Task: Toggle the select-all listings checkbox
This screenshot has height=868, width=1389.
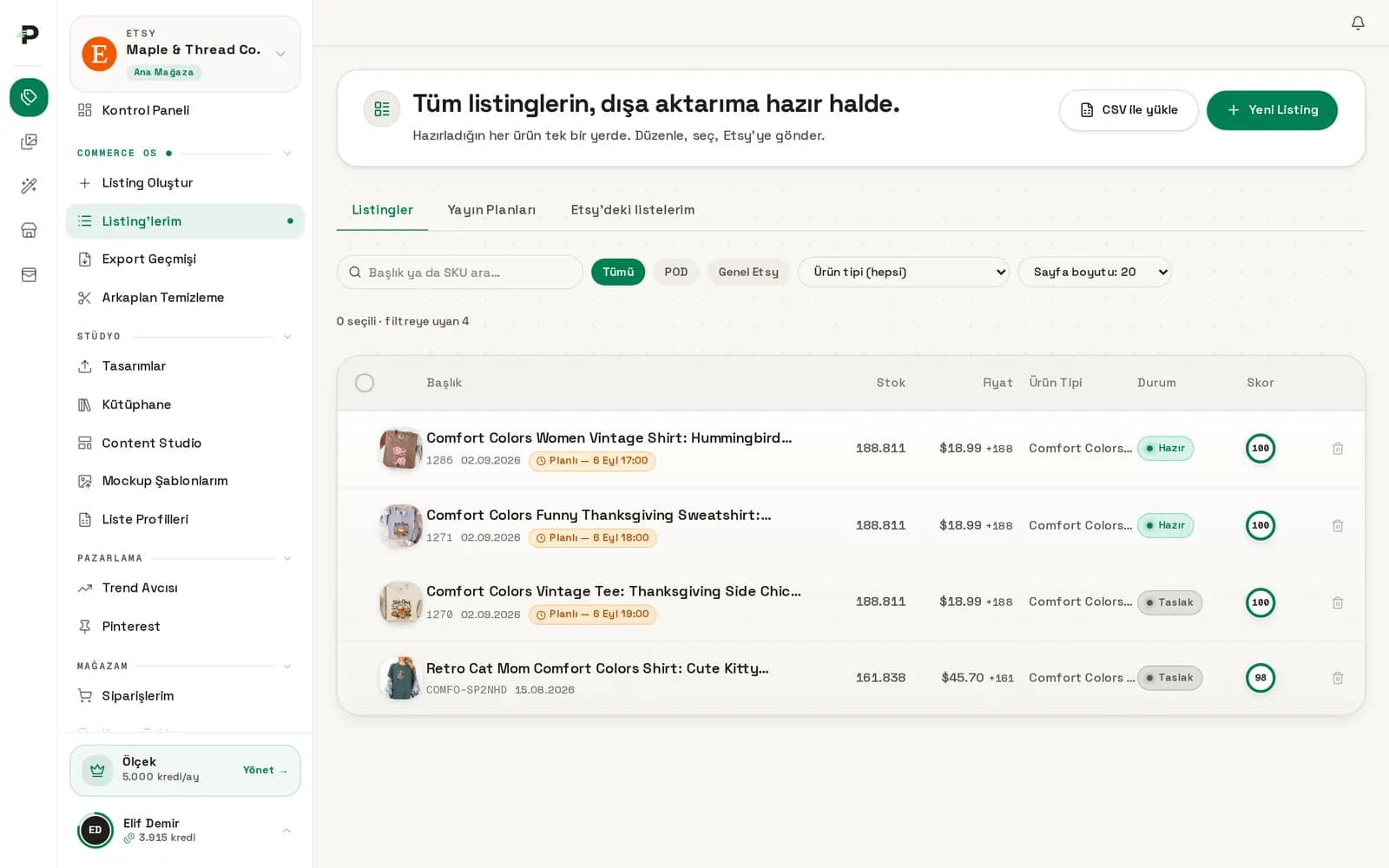Action: tap(365, 383)
